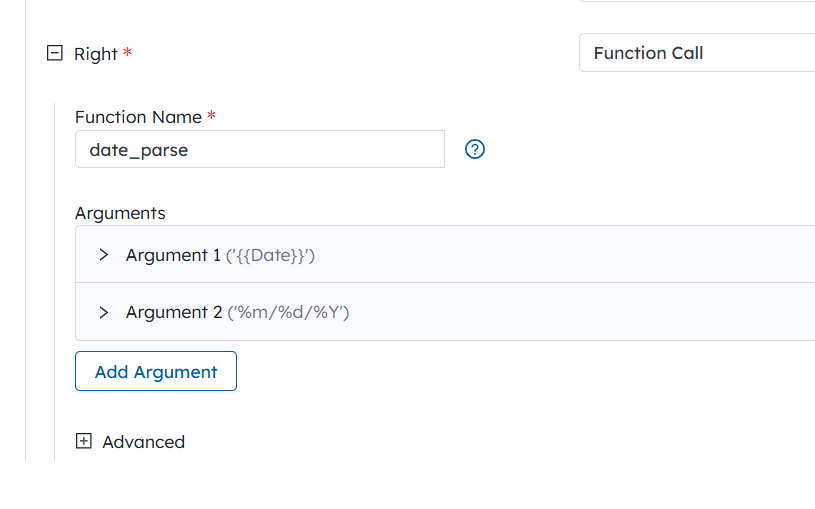
Task: Expand Argument 1 using its chevron
Action: point(103,255)
